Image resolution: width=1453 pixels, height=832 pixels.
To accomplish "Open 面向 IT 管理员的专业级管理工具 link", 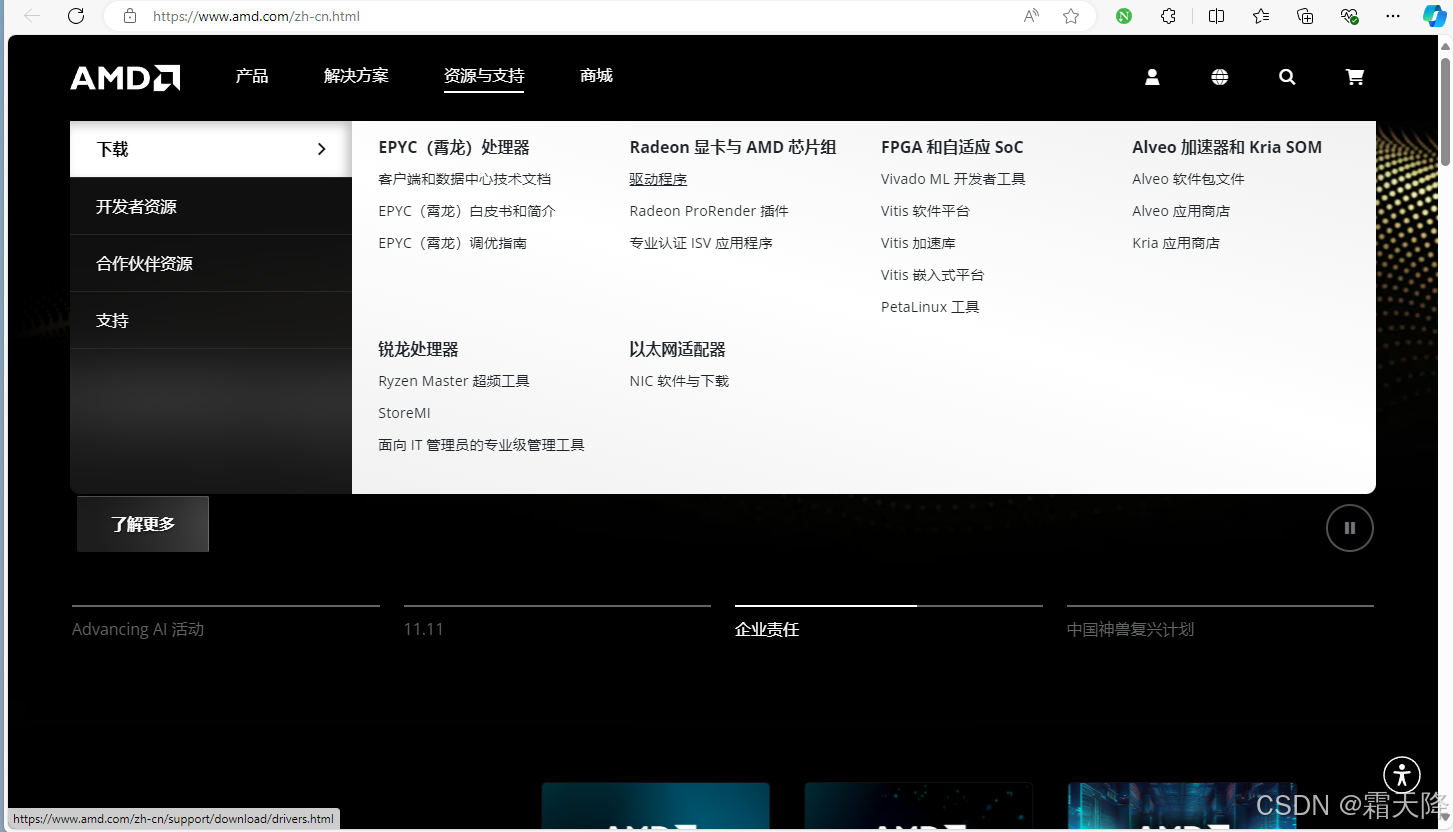I will [481, 445].
